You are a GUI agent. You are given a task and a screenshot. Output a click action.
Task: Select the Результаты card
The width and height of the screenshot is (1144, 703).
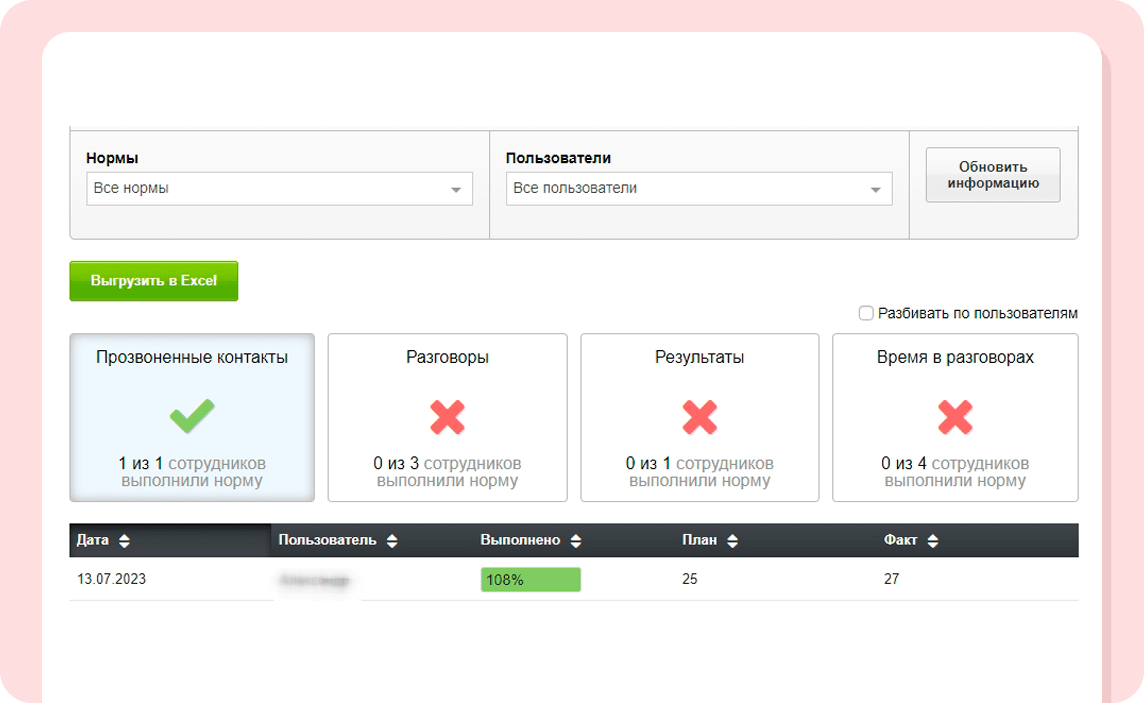point(699,417)
